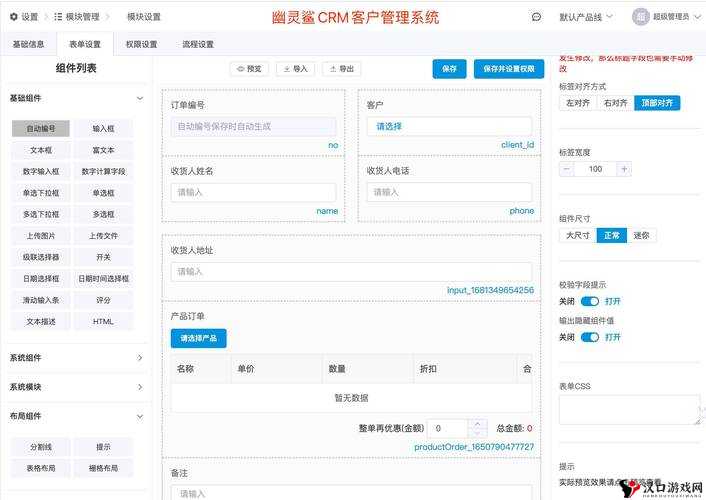Switch to 基础信息 tab
This screenshot has width=706, height=500.
click(x=28, y=44)
